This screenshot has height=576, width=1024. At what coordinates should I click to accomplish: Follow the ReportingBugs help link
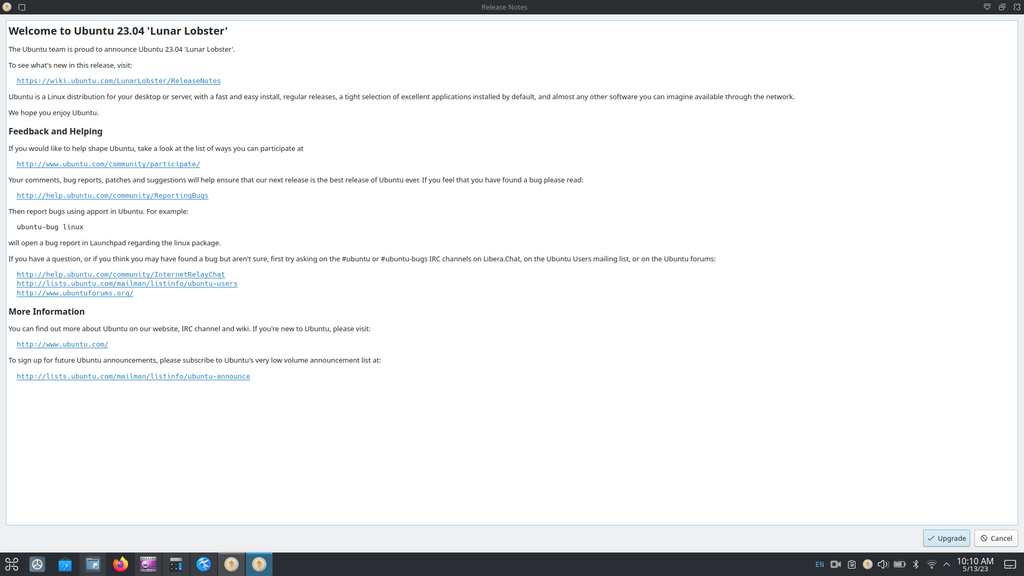click(x=112, y=196)
